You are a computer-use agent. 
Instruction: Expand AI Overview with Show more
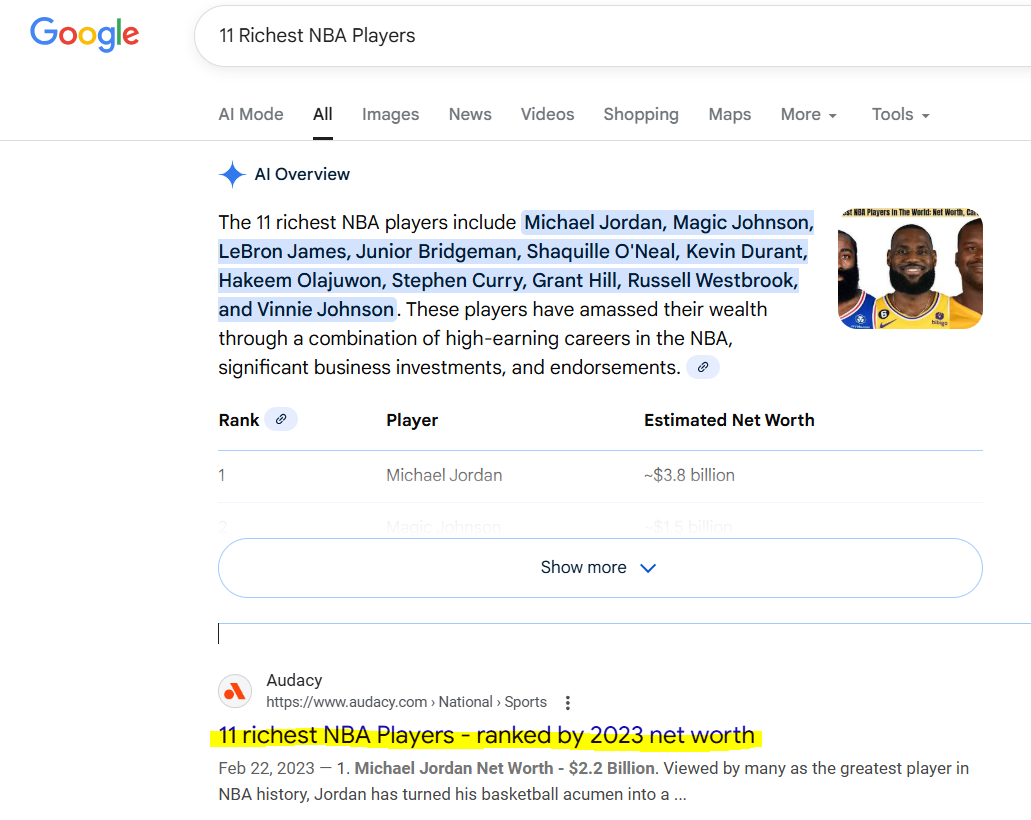pos(599,568)
